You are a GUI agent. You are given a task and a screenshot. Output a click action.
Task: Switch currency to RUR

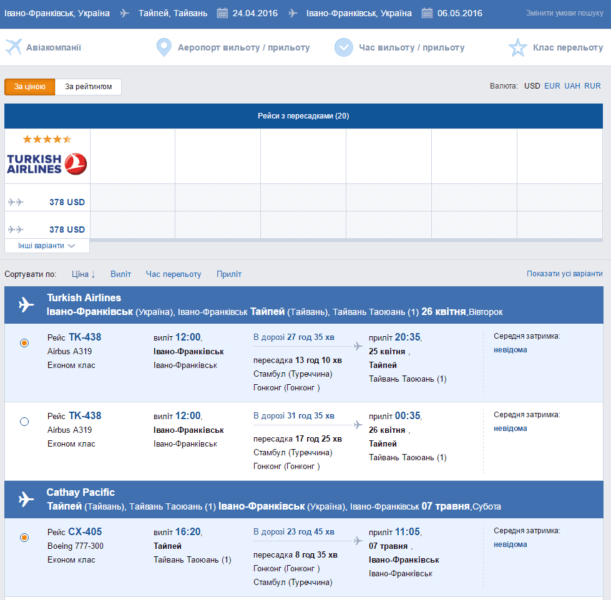pos(592,86)
